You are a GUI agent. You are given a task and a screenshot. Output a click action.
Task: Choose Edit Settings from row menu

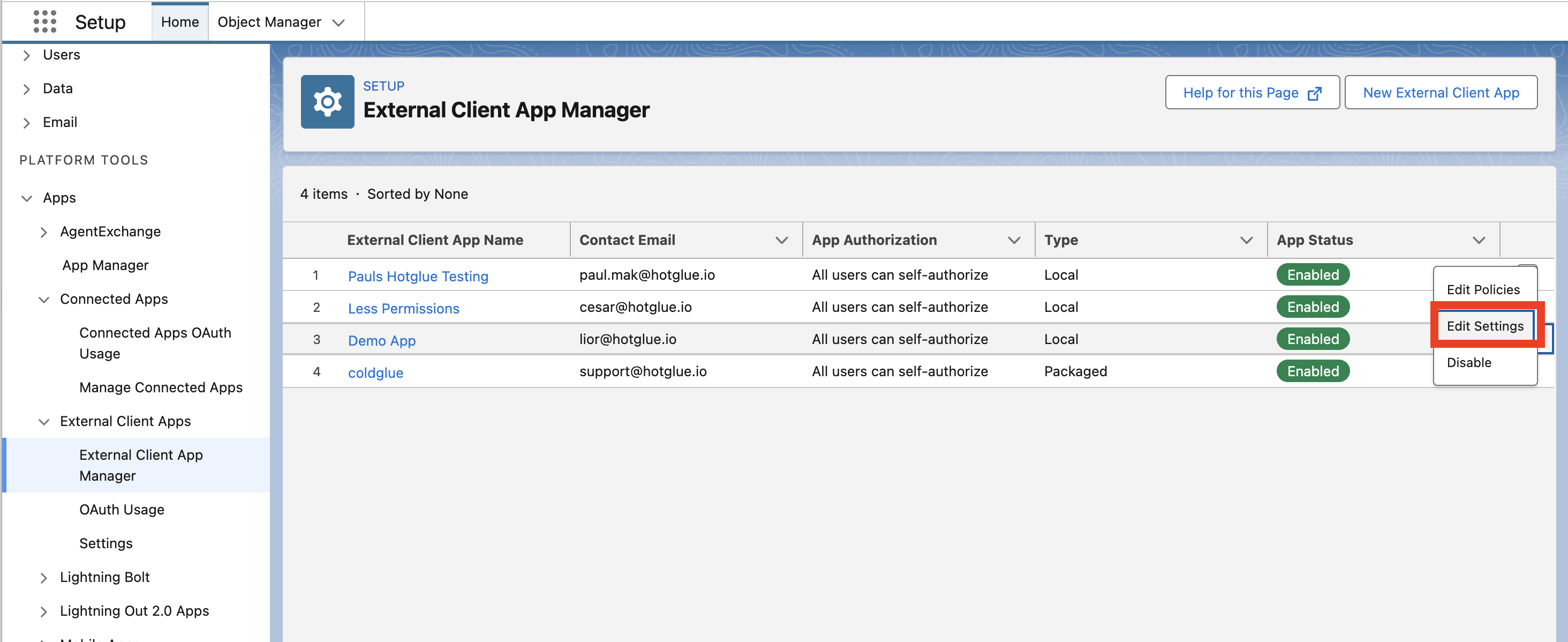[1484, 326]
